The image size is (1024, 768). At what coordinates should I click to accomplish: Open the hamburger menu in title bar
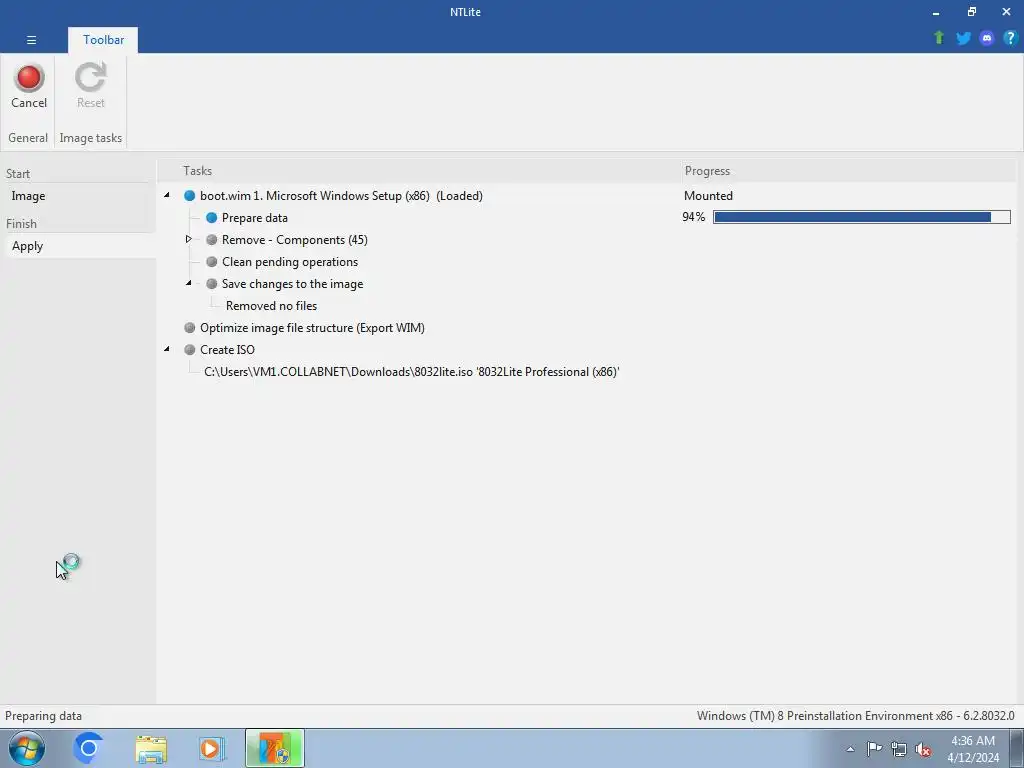tap(31, 40)
